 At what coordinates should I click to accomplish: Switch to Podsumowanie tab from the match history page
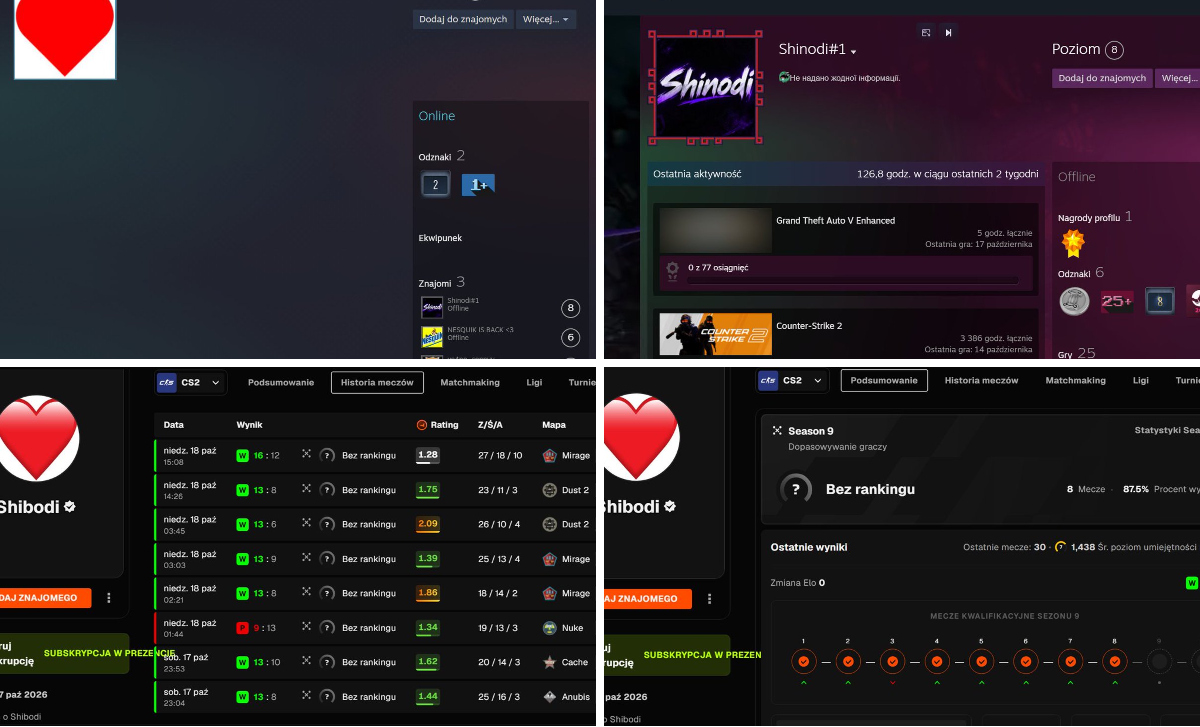tap(281, 382)
